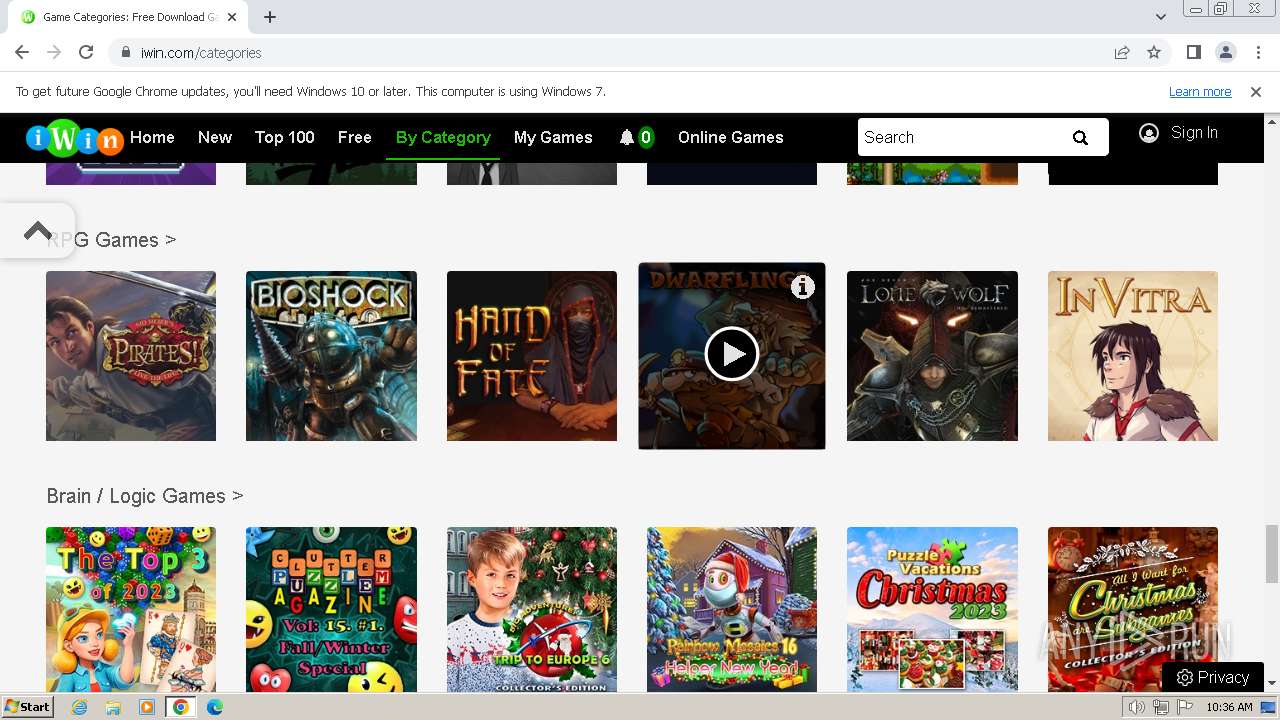Open a new browser tab

pos(270,17)
